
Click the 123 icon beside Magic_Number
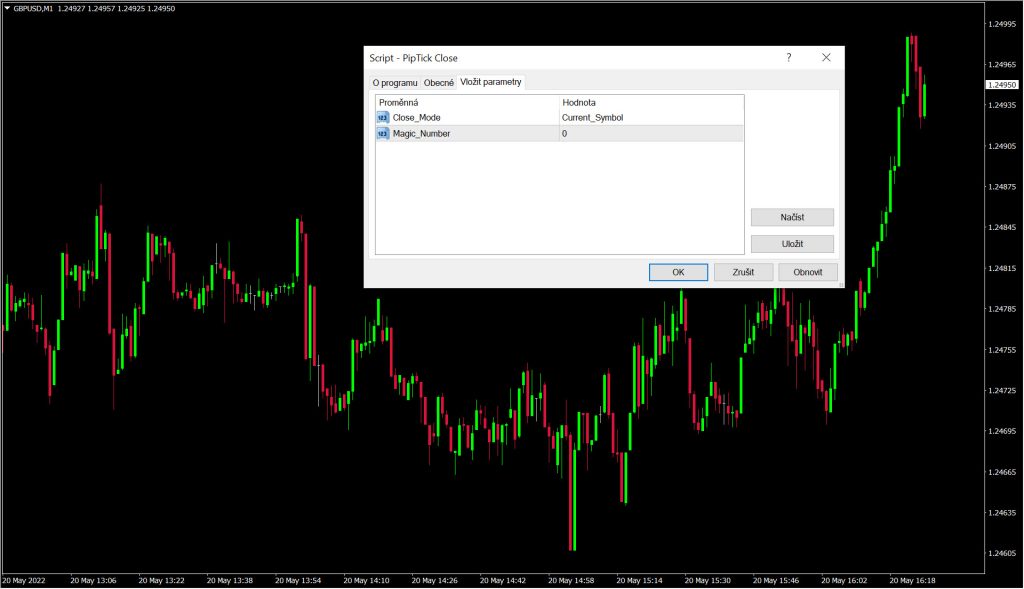click(381, 132)
